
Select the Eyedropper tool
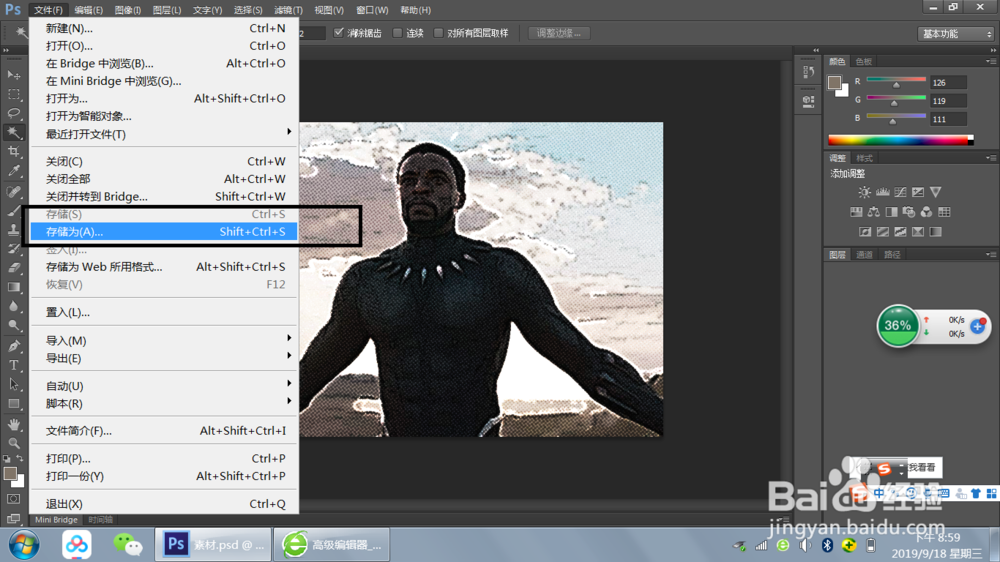coord(13,171)
